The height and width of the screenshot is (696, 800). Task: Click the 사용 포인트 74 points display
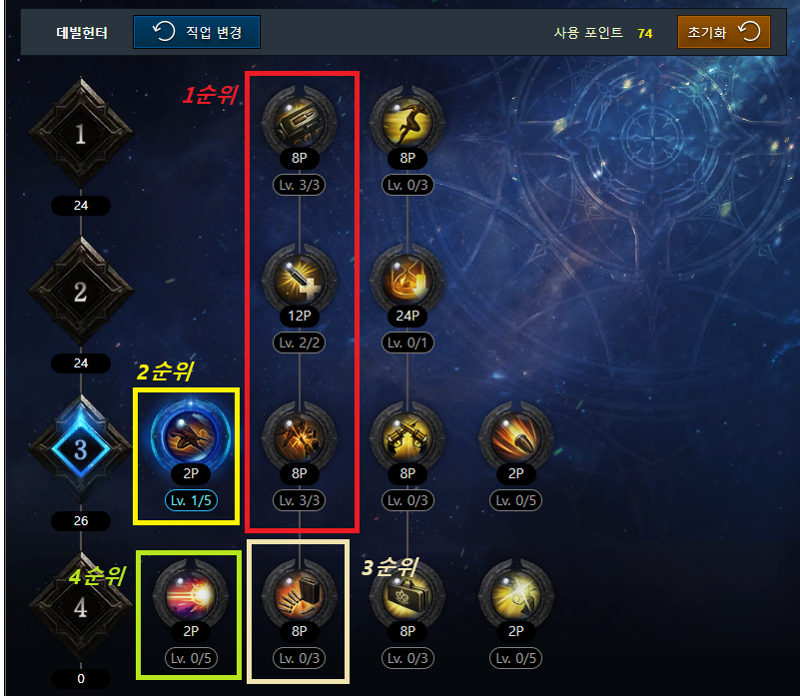(x=603, y=33)
